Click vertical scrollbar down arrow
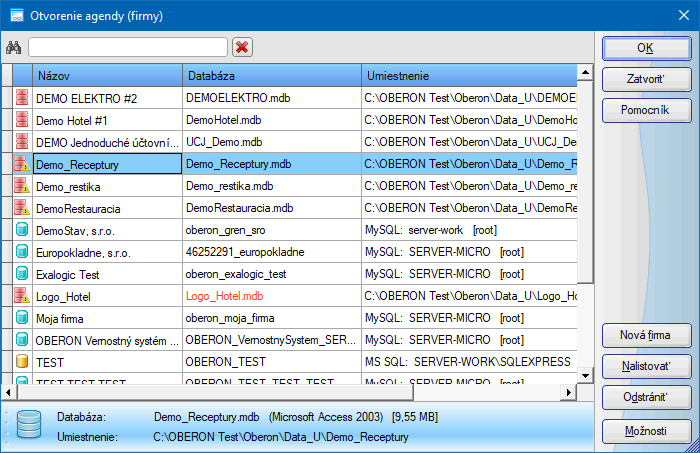The image size is (700, 453). (x=586, y=376)
